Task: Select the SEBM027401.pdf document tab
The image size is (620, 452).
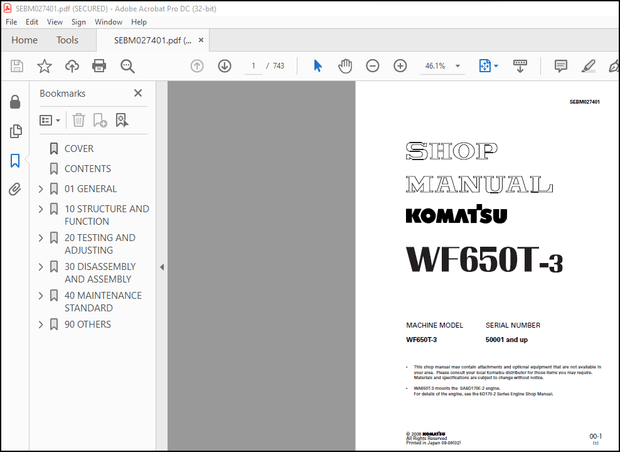Action: coord(153,40)
